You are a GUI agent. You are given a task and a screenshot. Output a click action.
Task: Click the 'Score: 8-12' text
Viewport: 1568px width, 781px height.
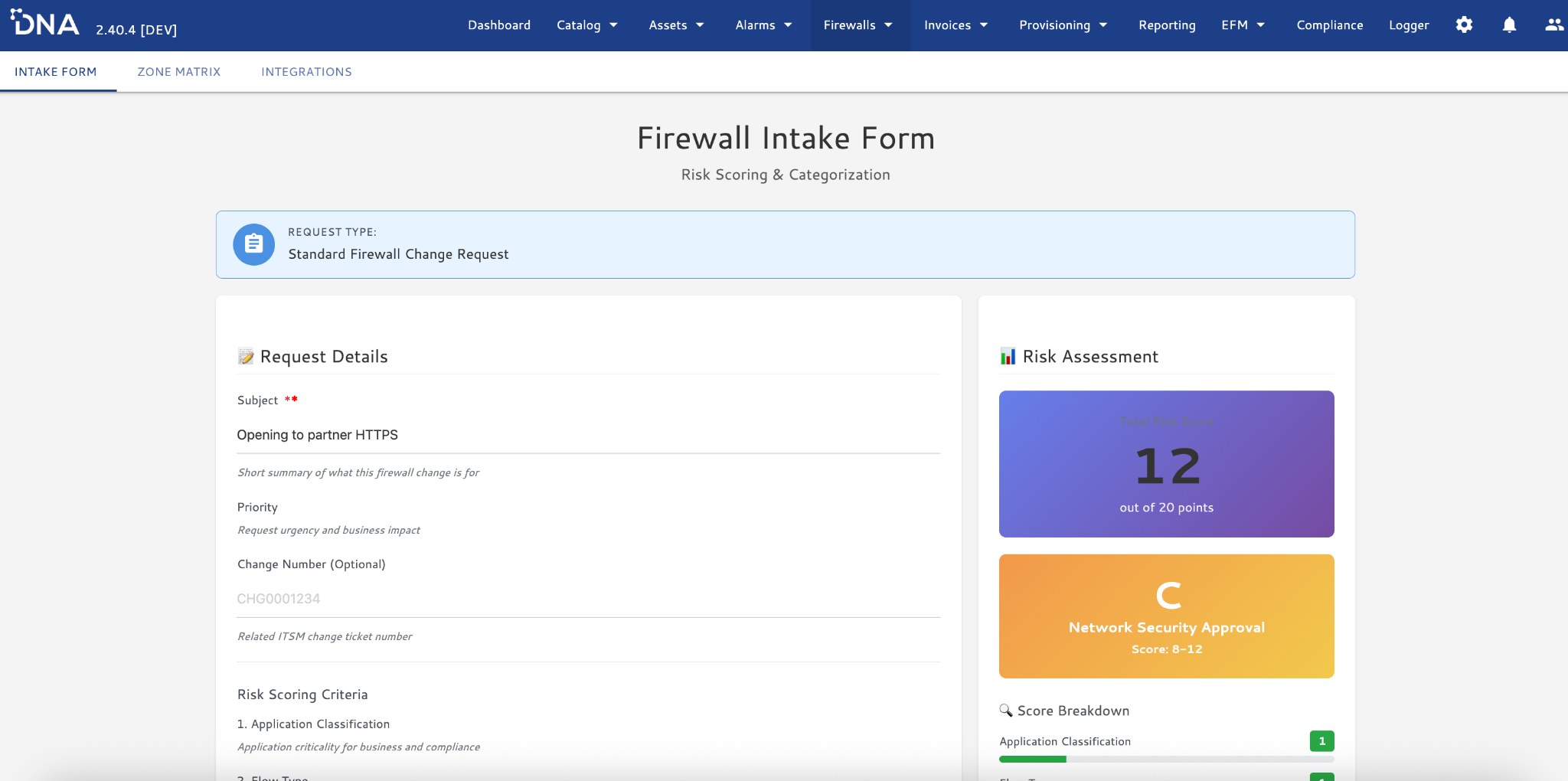(1167, 649)
